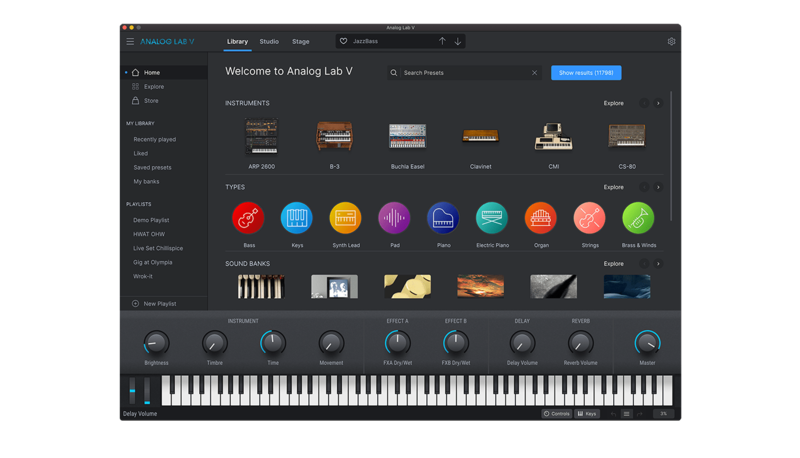This screenshot has height=458, width=800.
Task: Go to previous preset with up arrow
Action: point(442,41)
